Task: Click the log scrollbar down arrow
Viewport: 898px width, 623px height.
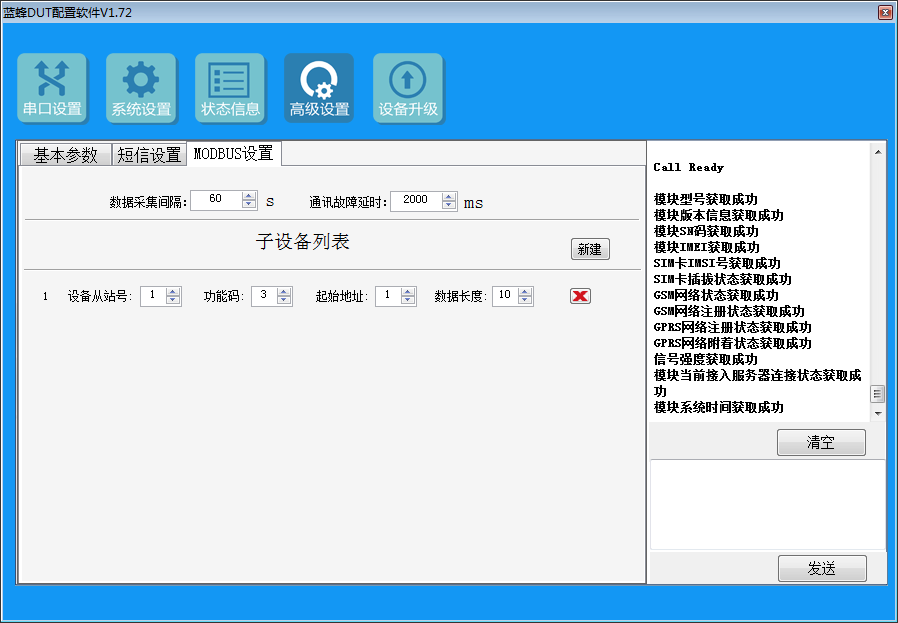Action: 877,413
